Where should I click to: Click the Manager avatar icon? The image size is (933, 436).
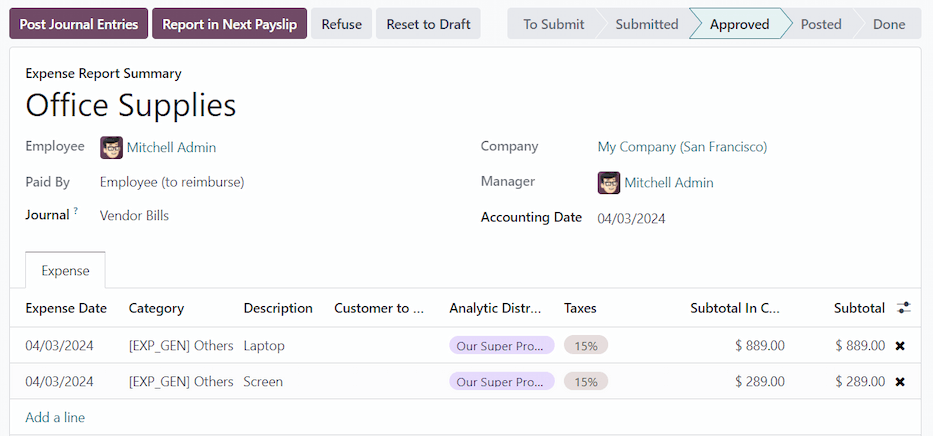pyautogui.click(x=609, y=183)
